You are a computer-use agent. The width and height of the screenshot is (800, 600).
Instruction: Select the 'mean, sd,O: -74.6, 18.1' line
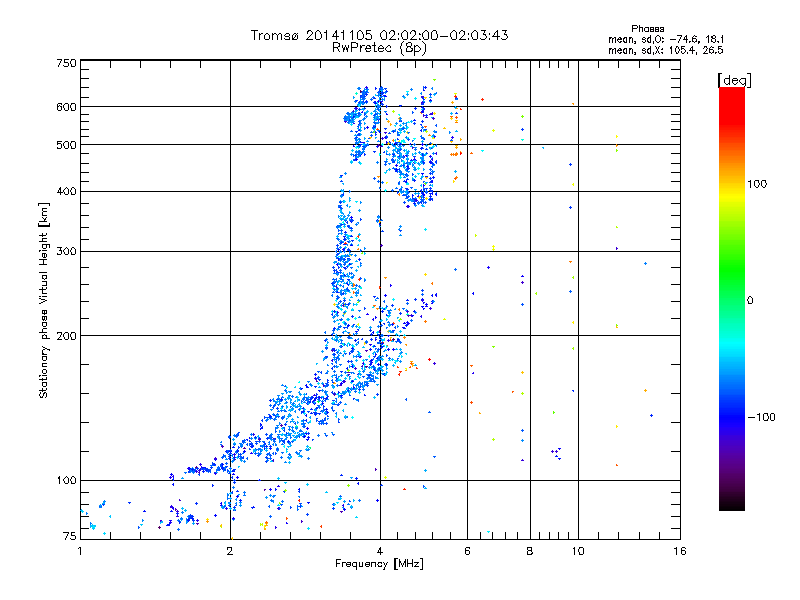[666, 40]
